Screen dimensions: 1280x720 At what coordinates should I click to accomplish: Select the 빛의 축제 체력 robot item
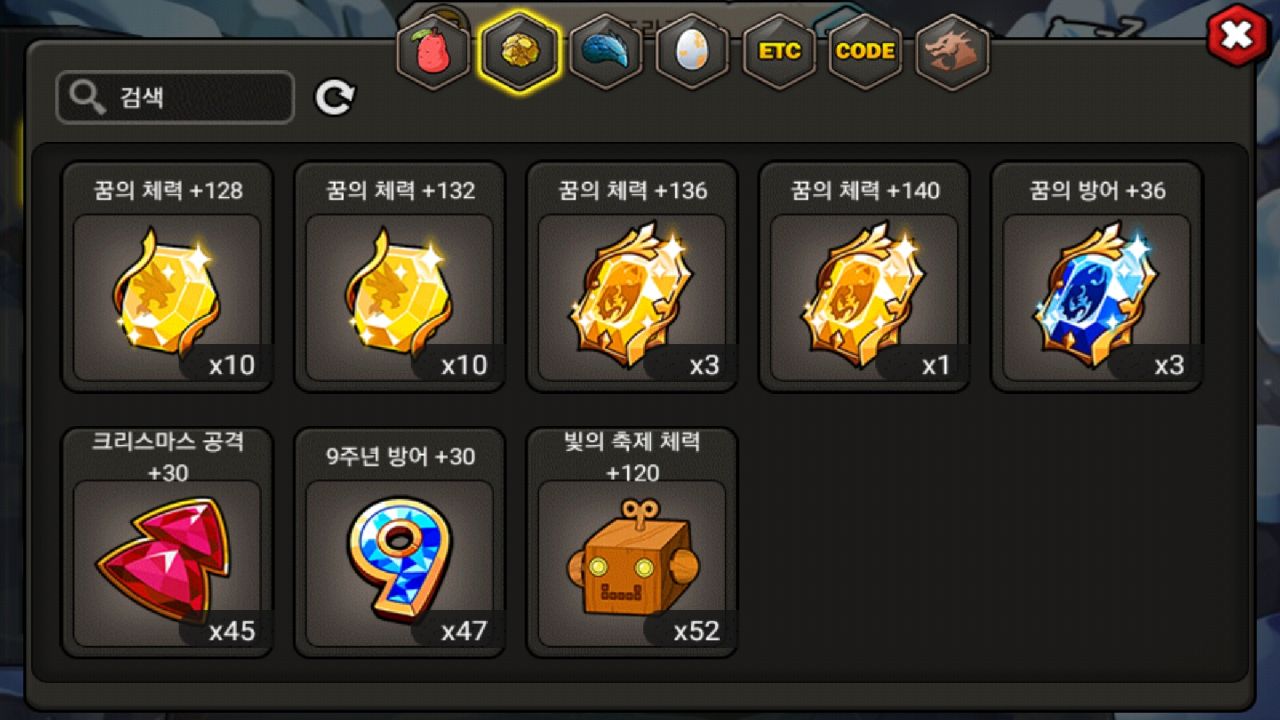tap(632, 543)
